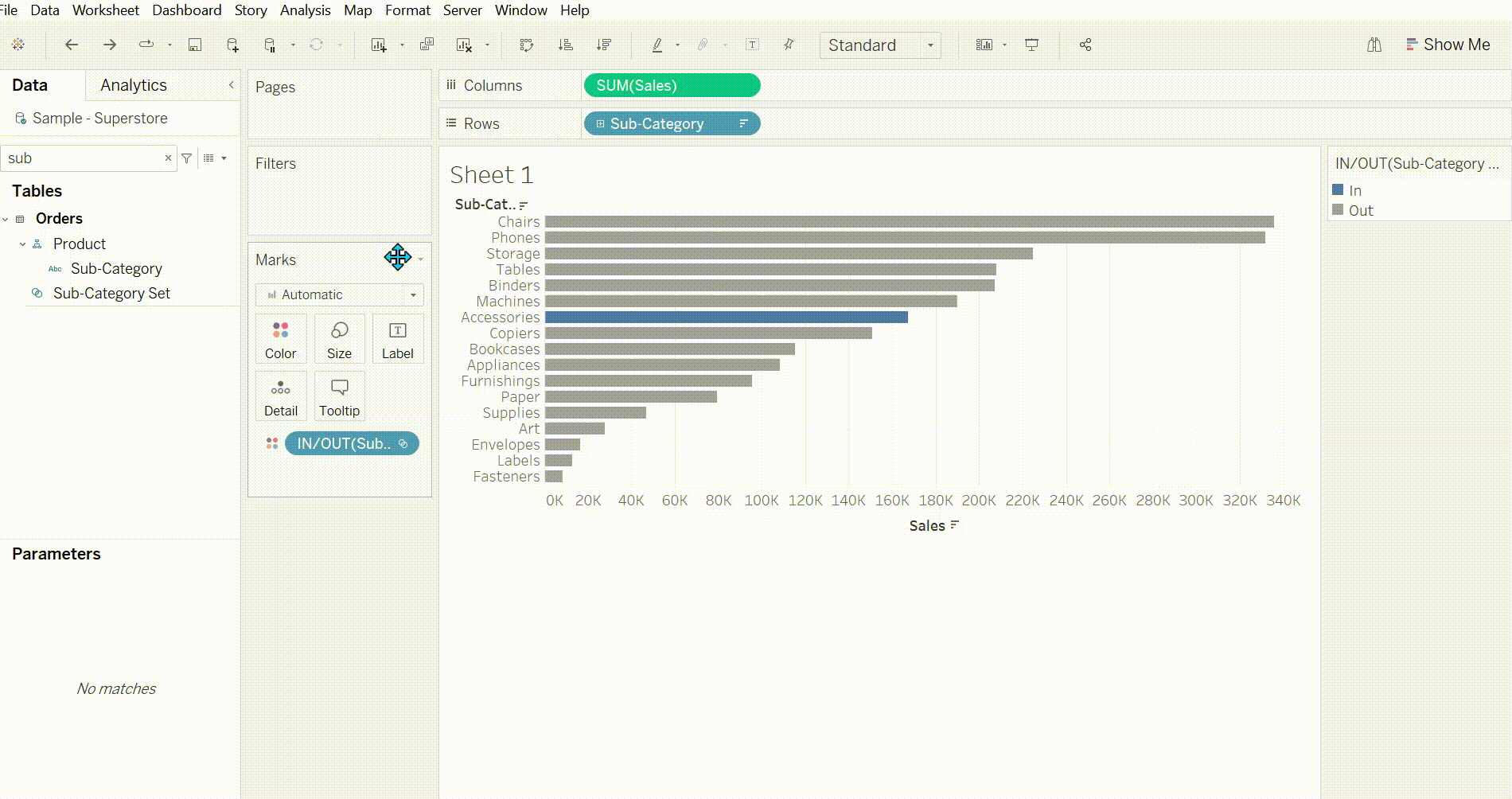Clear the sheet icon

[465, 45]
